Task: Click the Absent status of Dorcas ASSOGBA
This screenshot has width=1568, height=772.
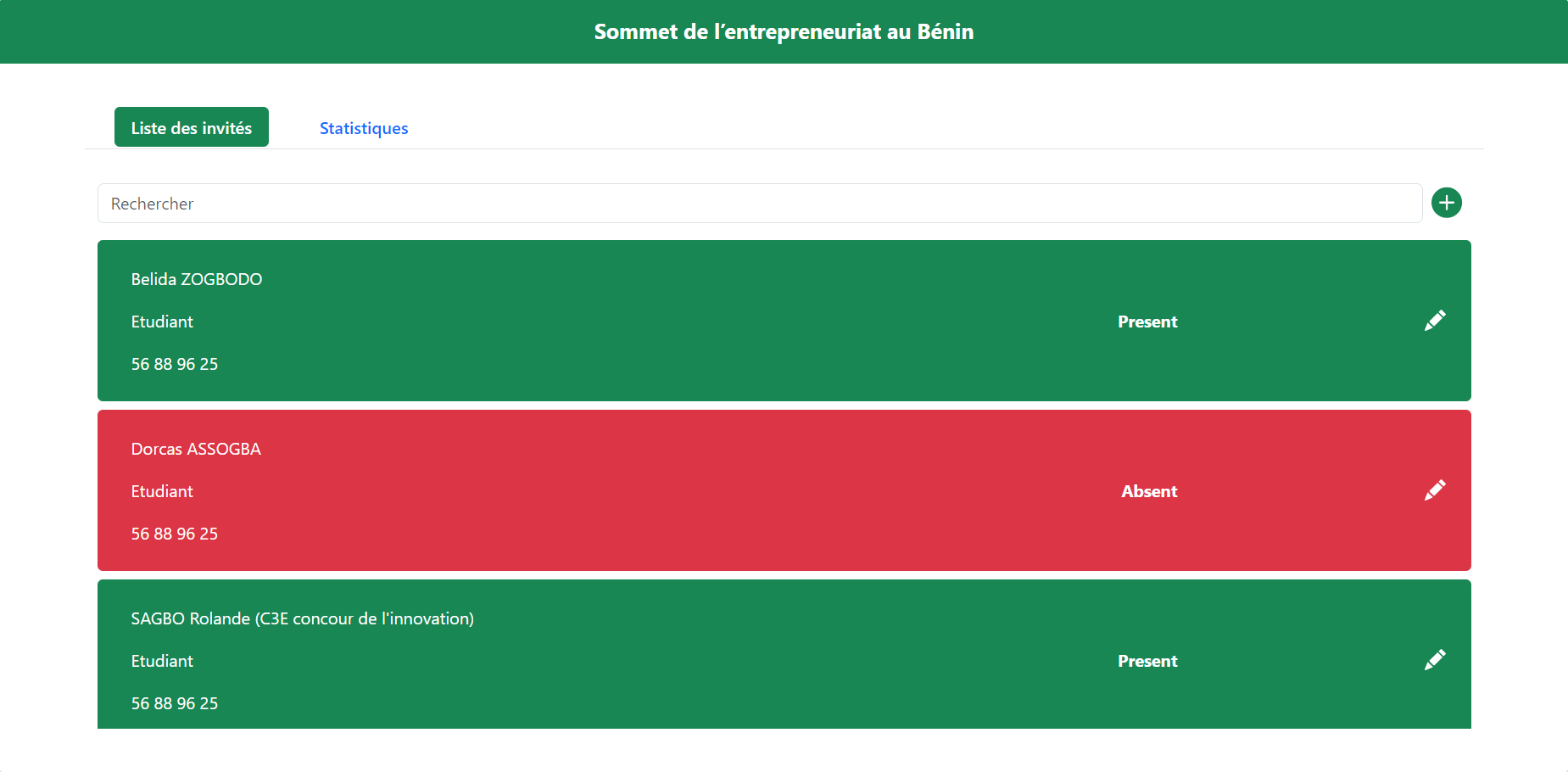Action: point(1149,491)
